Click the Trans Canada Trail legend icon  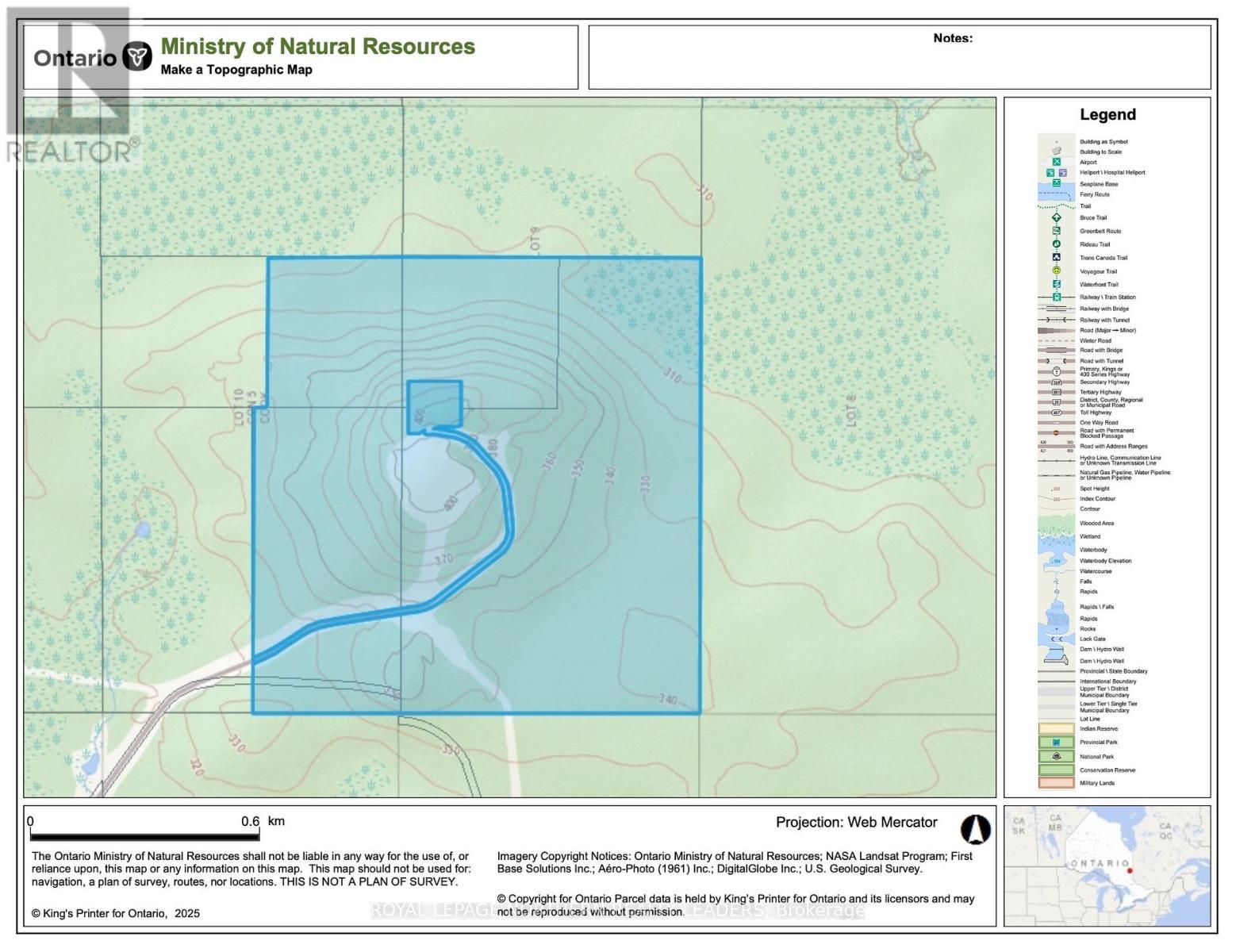click(1057, 257)
